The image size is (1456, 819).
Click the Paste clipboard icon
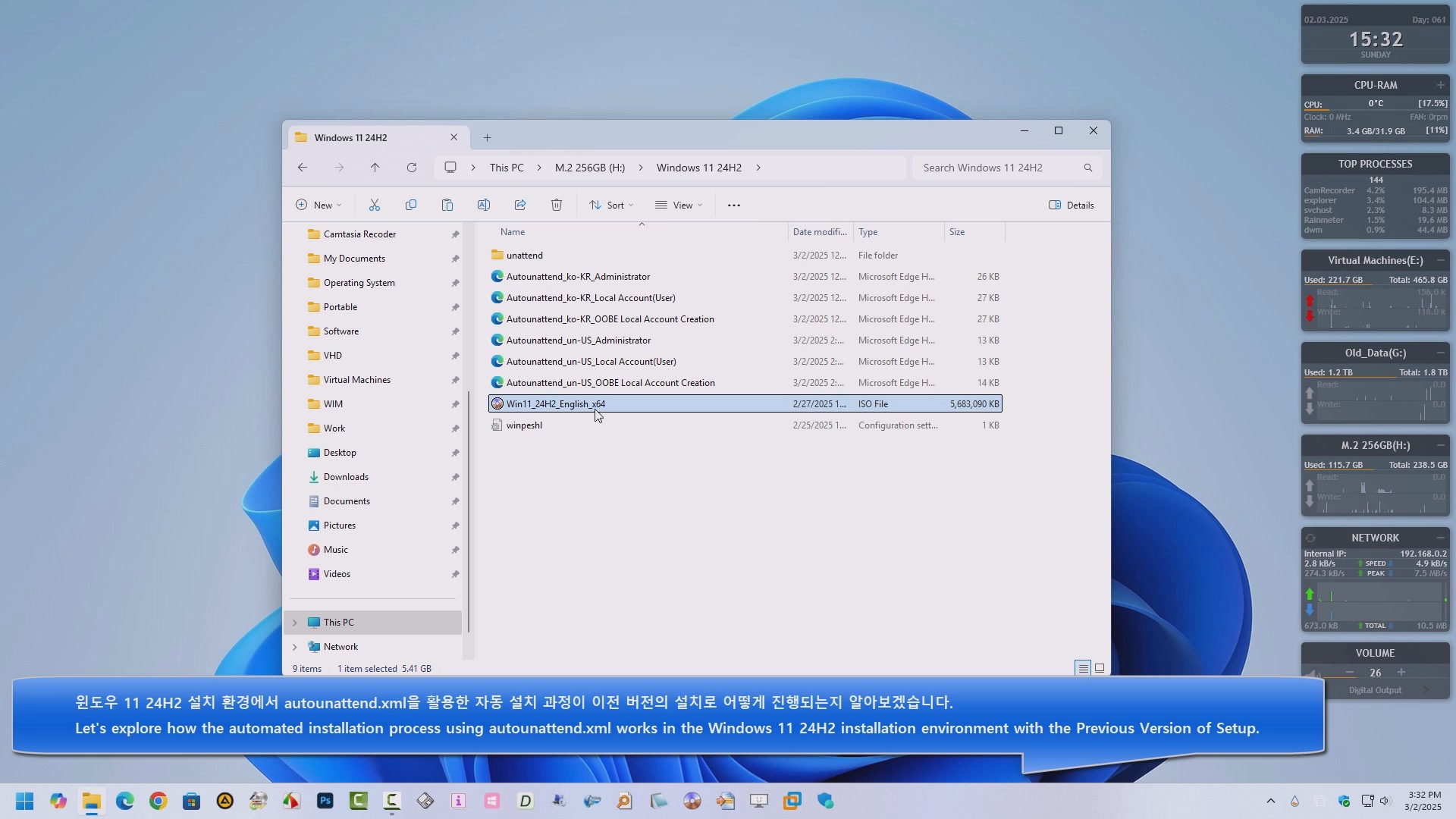[447, 205]
